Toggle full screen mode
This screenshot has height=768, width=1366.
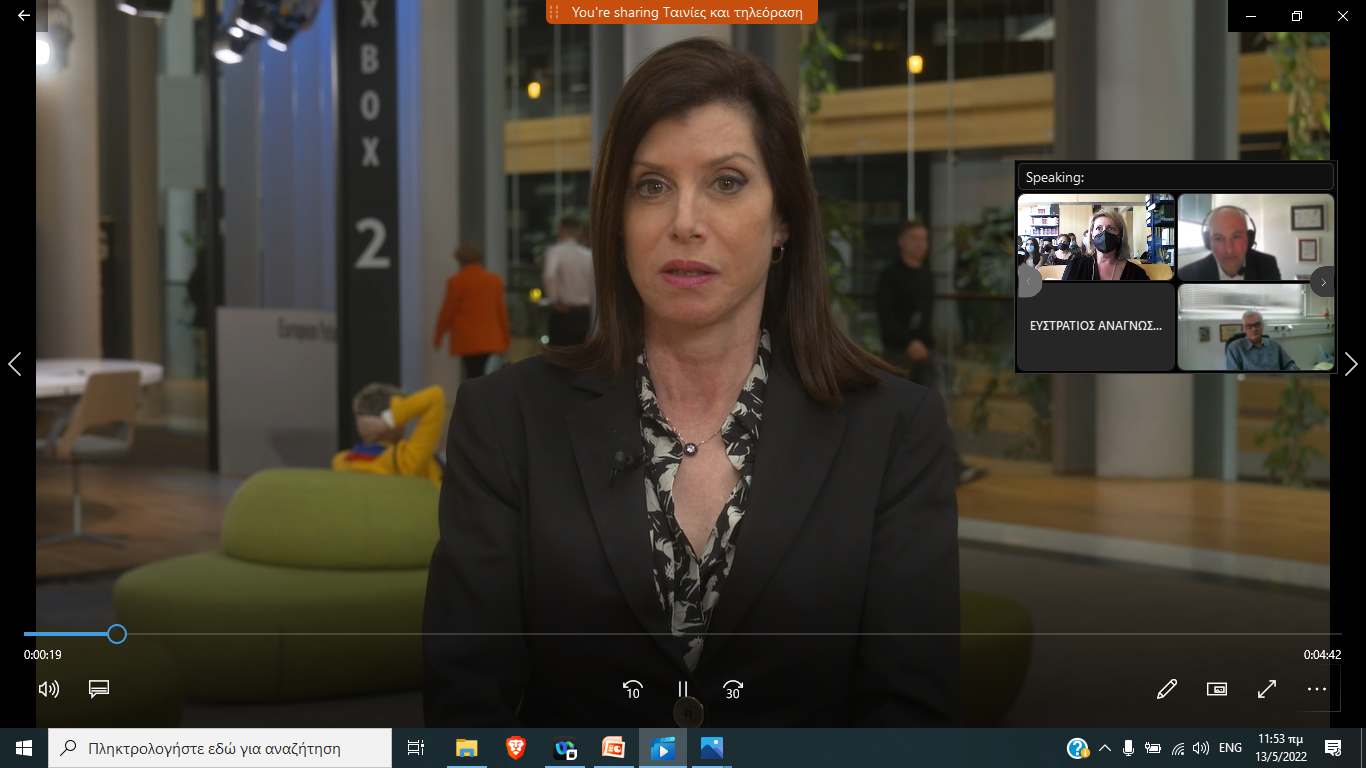pyautogui.click(x=1267, y=689)
